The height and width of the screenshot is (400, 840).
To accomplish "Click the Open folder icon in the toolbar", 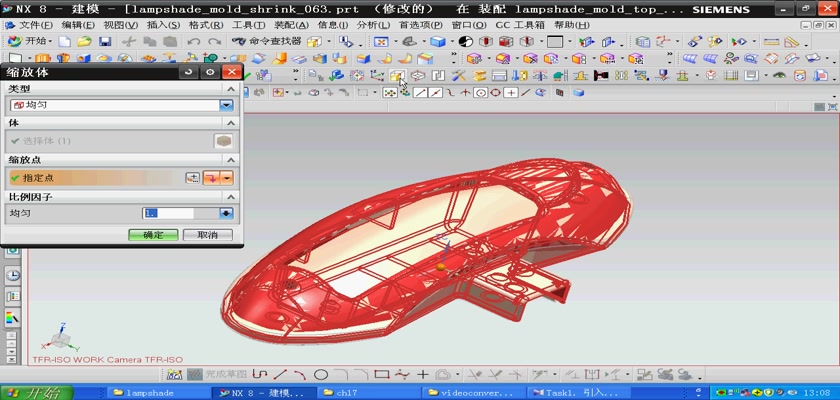I will [84, 42].
